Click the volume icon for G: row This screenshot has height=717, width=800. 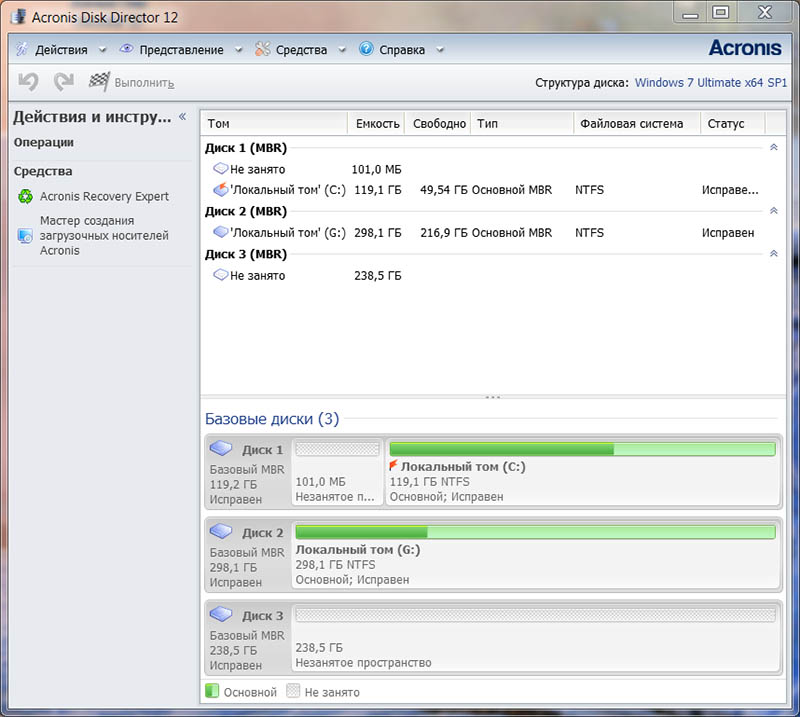[x=220, y=232]
